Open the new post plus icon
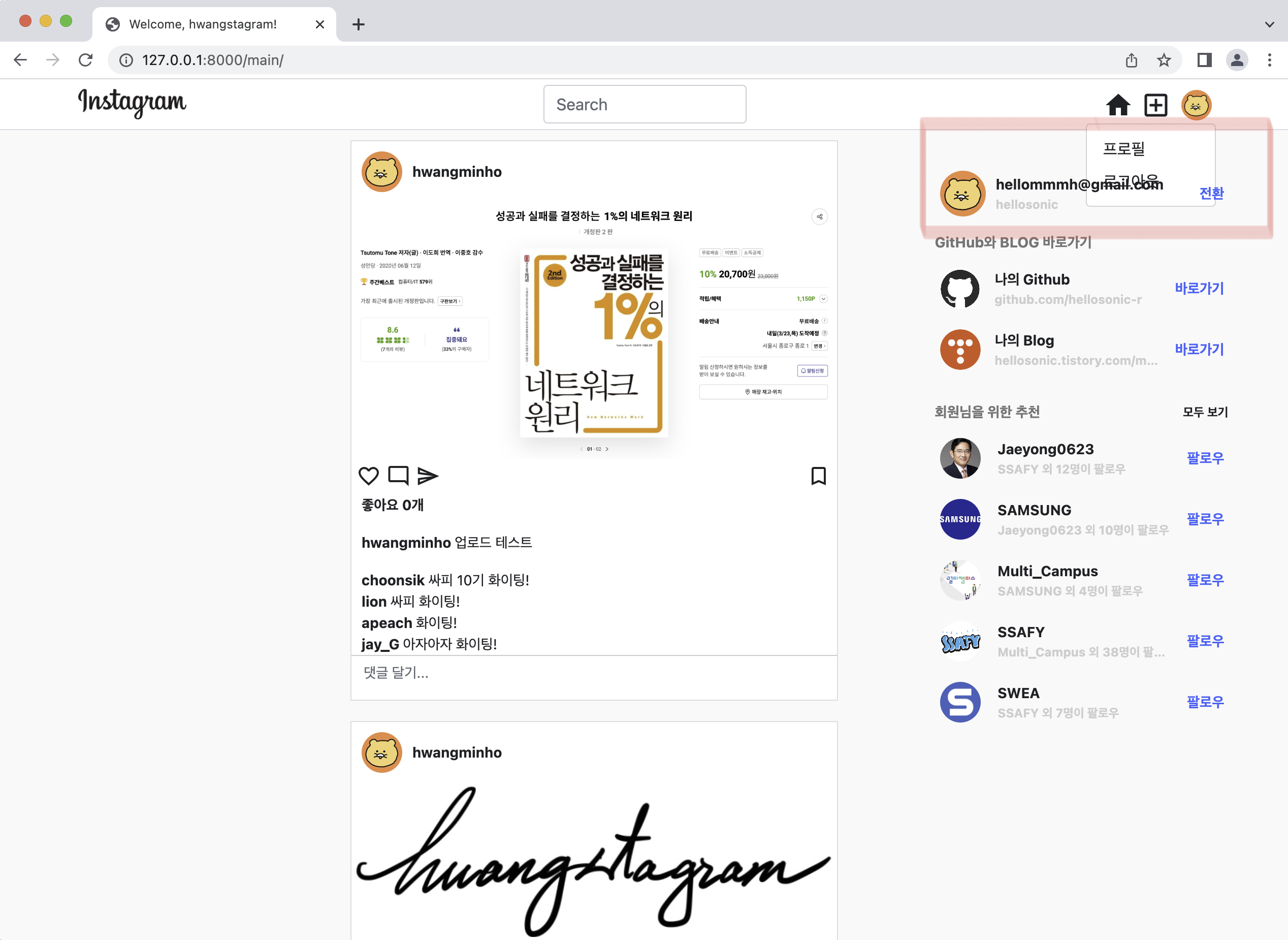This screenshot has width=1288, height=940. pyautogui.click(x=1155, y=105)
